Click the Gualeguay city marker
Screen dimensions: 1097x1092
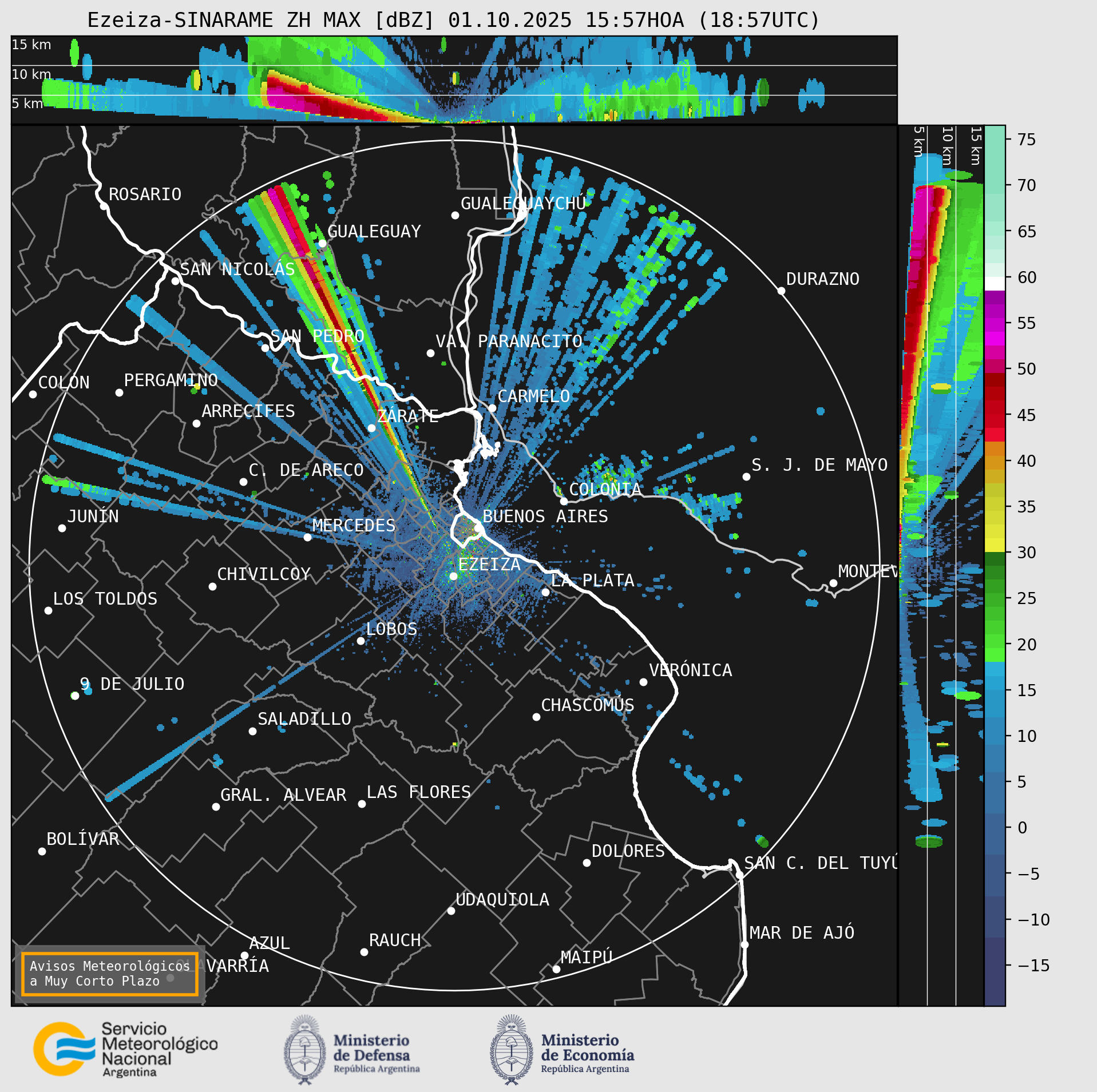(322, 244)
